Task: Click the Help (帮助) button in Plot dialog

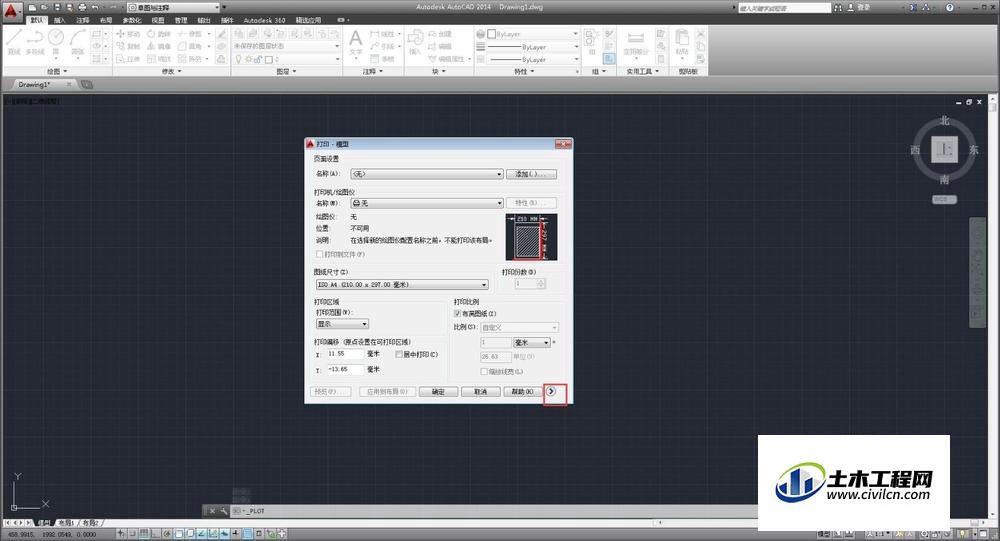Action: coord(522,392)
